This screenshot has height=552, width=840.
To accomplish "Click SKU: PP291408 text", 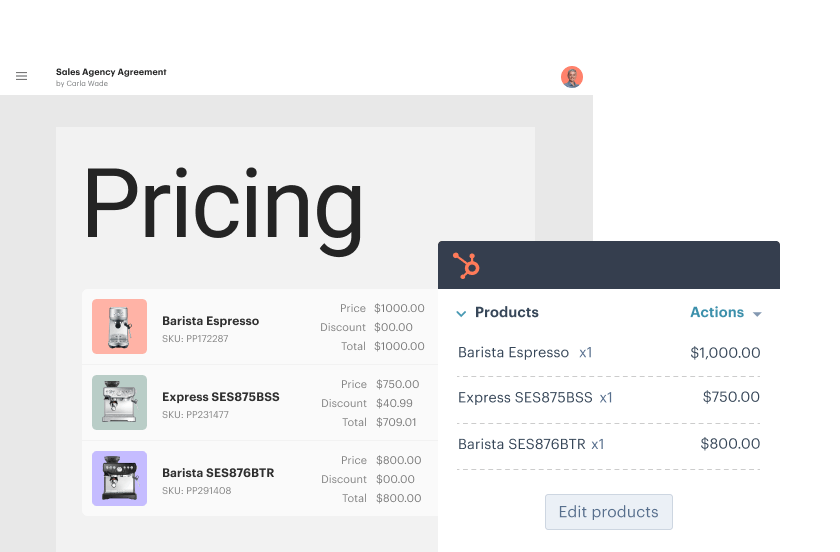I will (x=197, y=491).
